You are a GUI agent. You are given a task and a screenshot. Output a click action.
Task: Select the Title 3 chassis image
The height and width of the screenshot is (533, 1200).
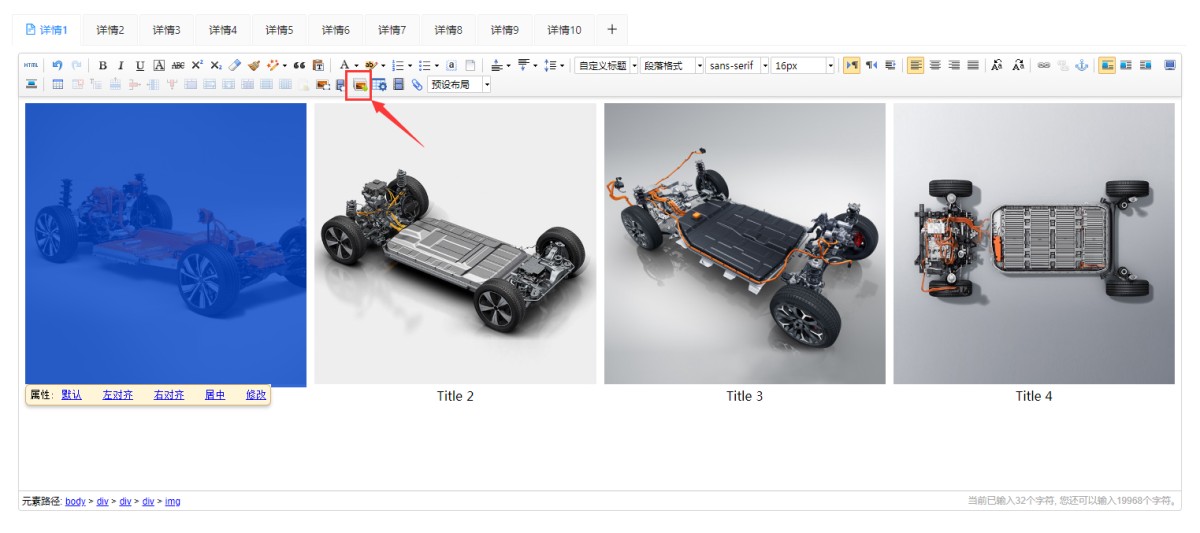coord(744,243)
